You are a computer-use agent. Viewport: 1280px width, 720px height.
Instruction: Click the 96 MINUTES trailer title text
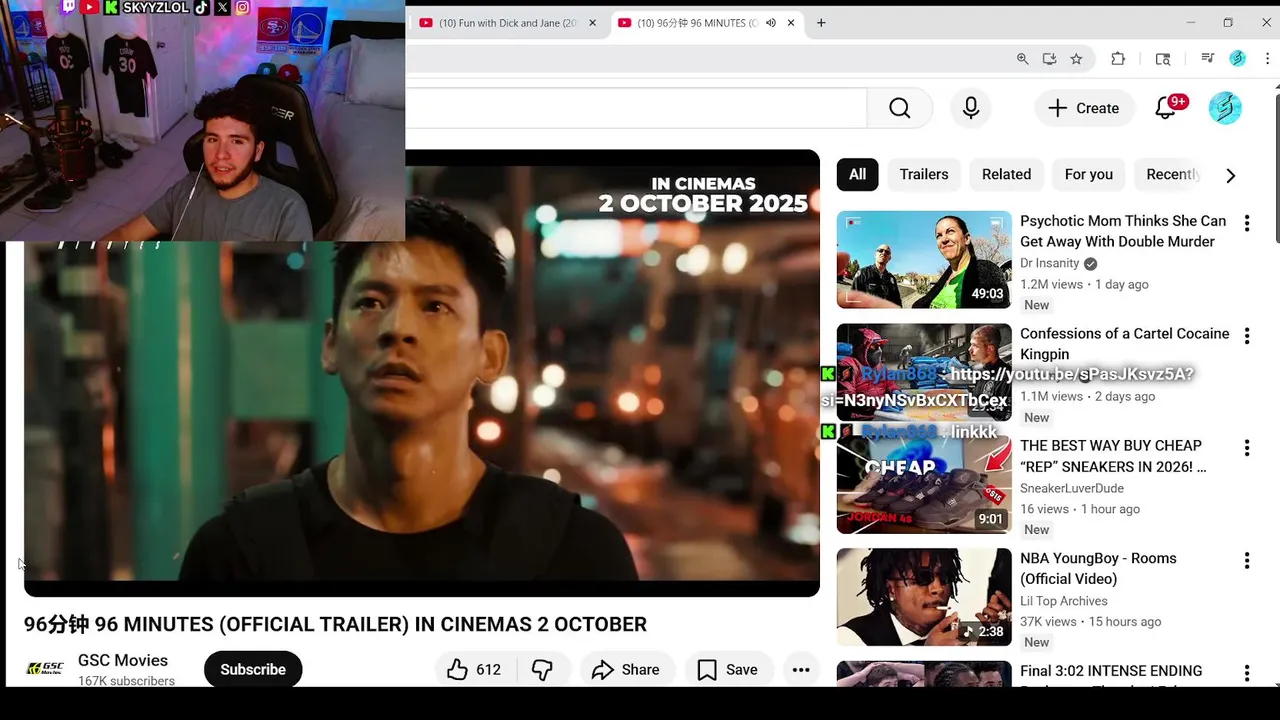coord(335,624)
